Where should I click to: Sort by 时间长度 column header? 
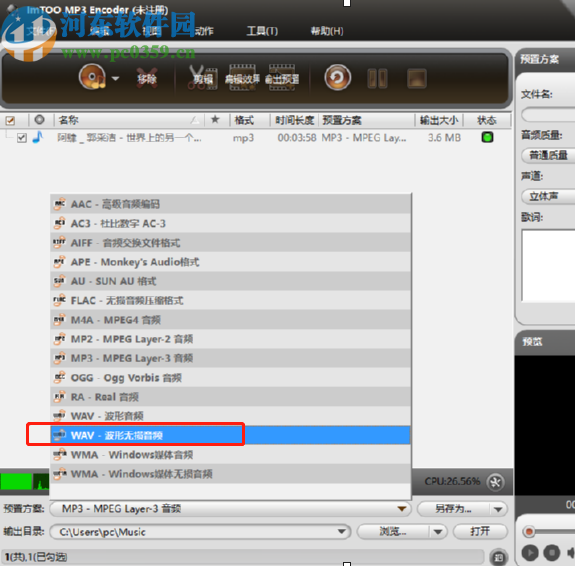coord(294,120)
